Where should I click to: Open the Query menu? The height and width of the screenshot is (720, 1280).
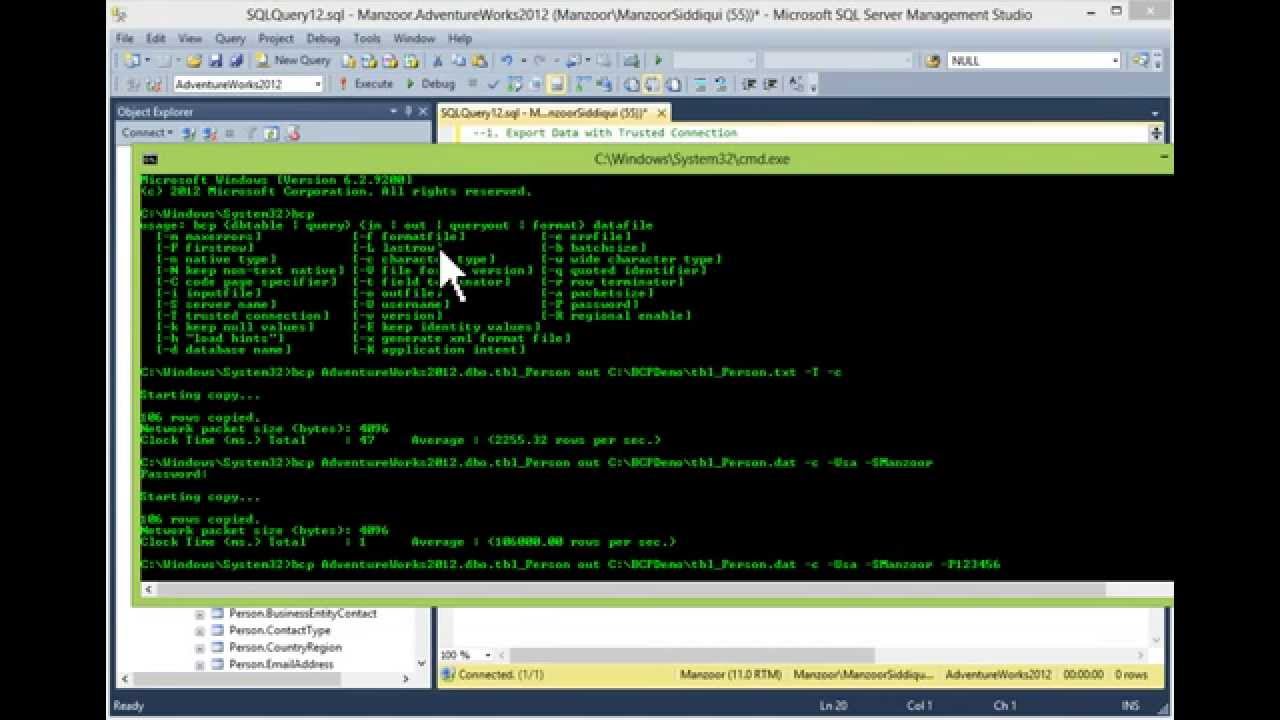pos(230,38)
